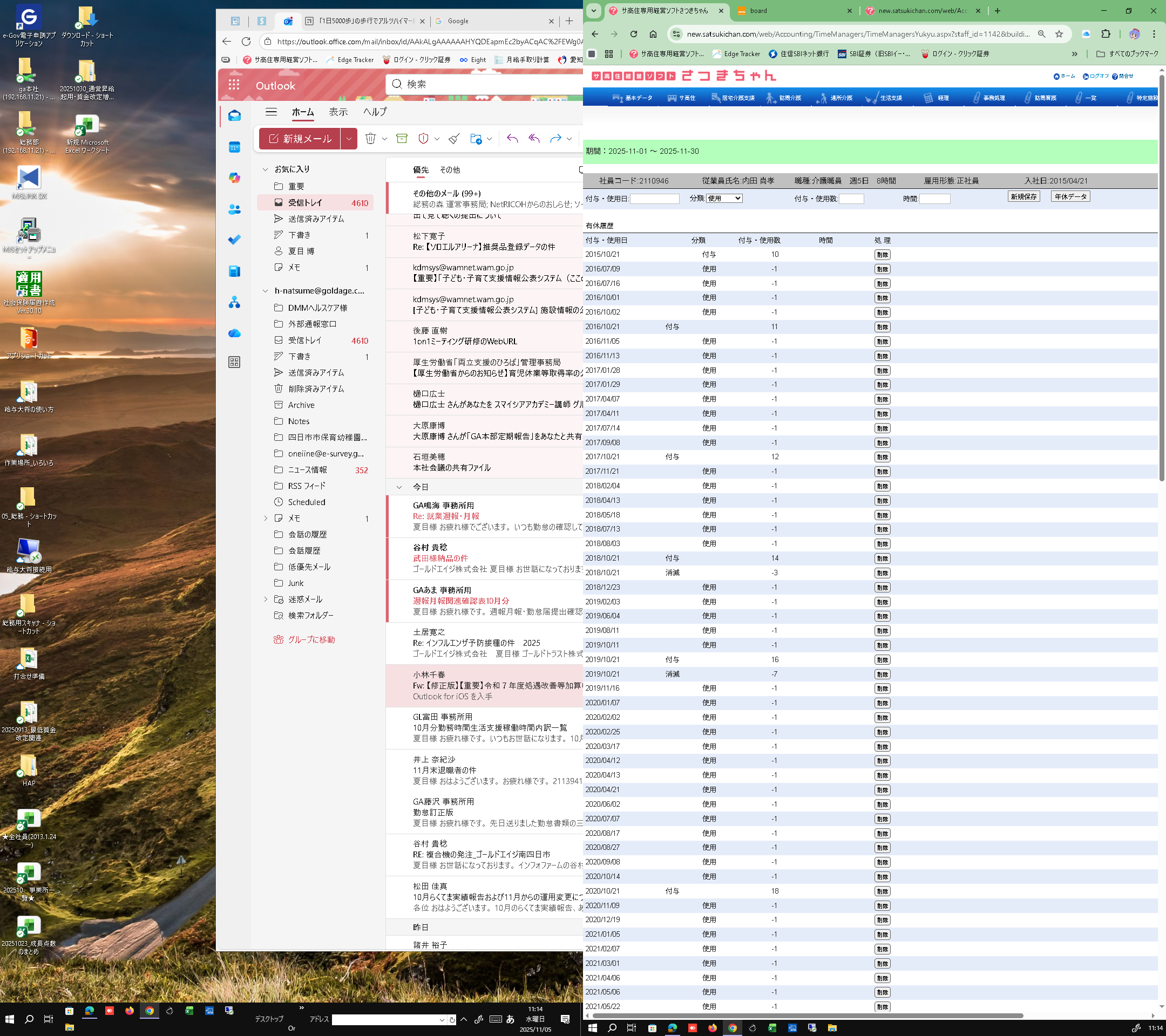Open the Outlook app launcher grid
1166x1036 pixels.
[x=234, y=85]
